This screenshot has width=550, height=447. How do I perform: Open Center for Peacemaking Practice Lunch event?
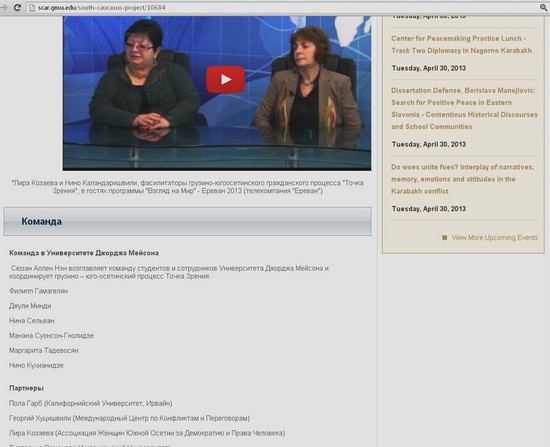tap(461, 45)
